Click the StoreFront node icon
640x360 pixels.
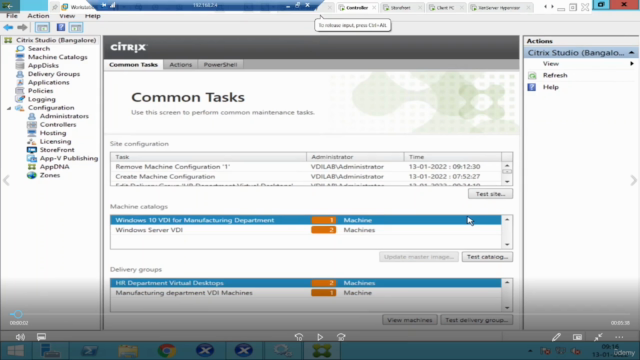pos(32,150)
